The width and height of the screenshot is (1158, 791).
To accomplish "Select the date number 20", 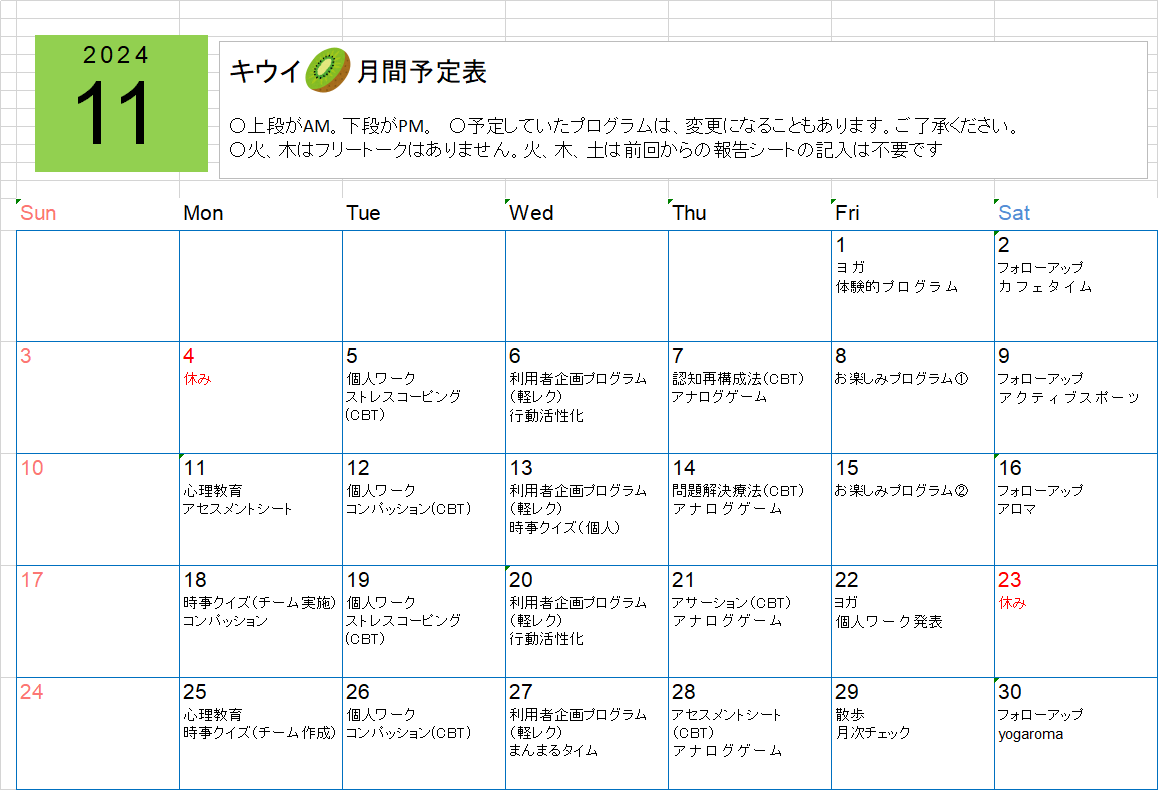I will (x=521, y=581).
